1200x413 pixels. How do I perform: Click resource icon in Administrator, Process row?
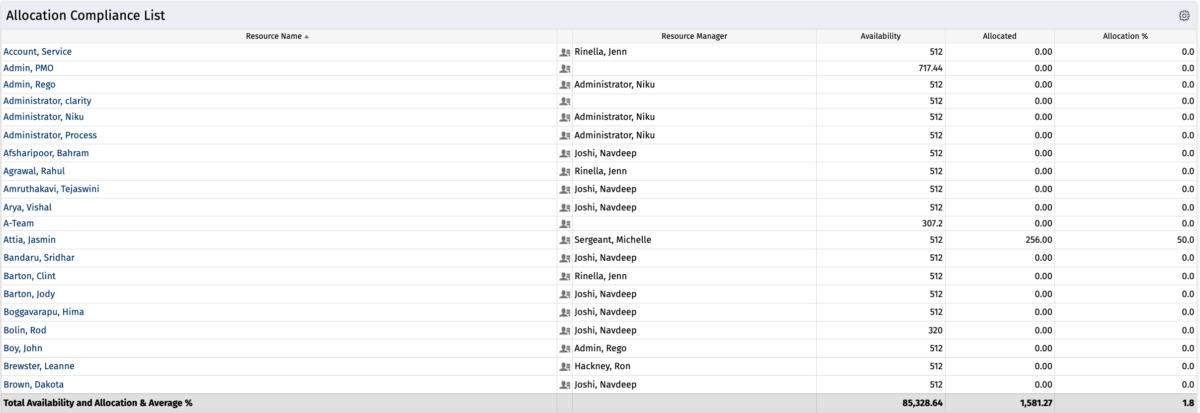(565, 135)
